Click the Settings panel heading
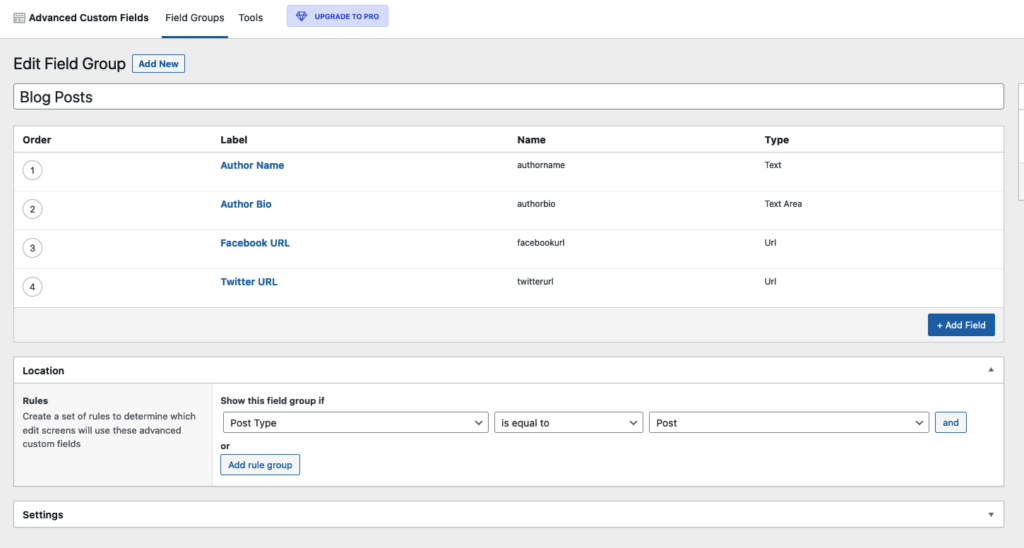Viewport: 1024px width, 548px height. click(42, 515)
